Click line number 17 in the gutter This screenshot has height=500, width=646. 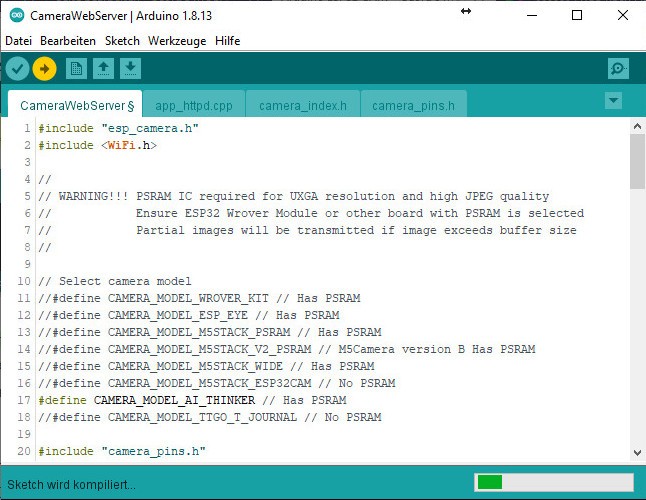24,400
